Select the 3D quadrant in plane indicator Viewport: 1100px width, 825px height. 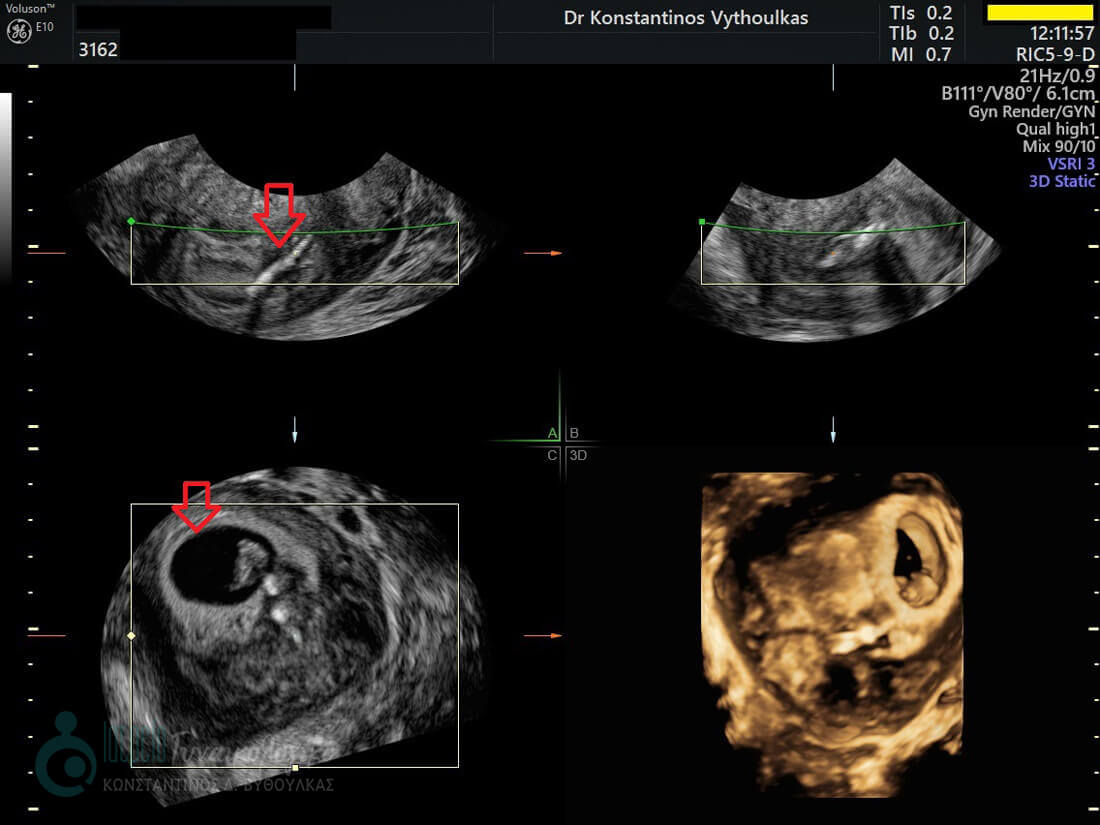pyautogui.click(x=578, y=455)
